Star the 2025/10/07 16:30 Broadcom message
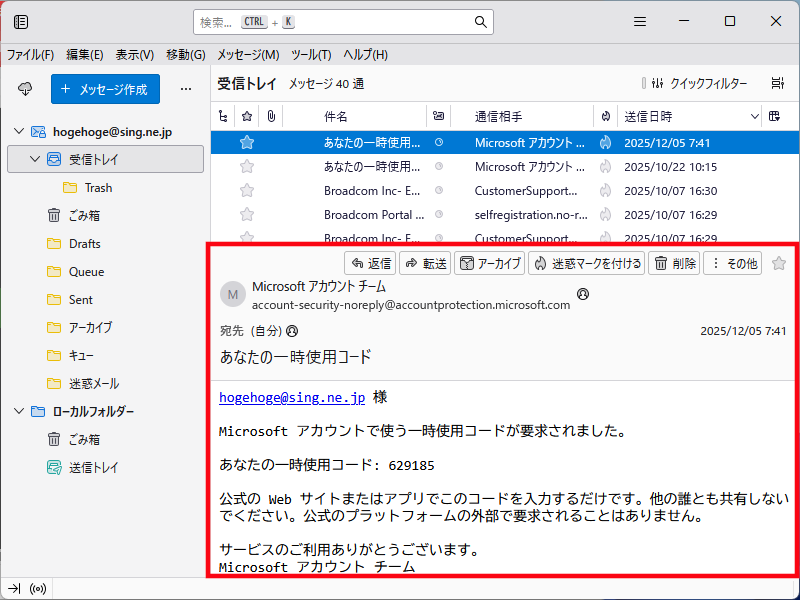 pyautogui.click(x=247, y=191)
